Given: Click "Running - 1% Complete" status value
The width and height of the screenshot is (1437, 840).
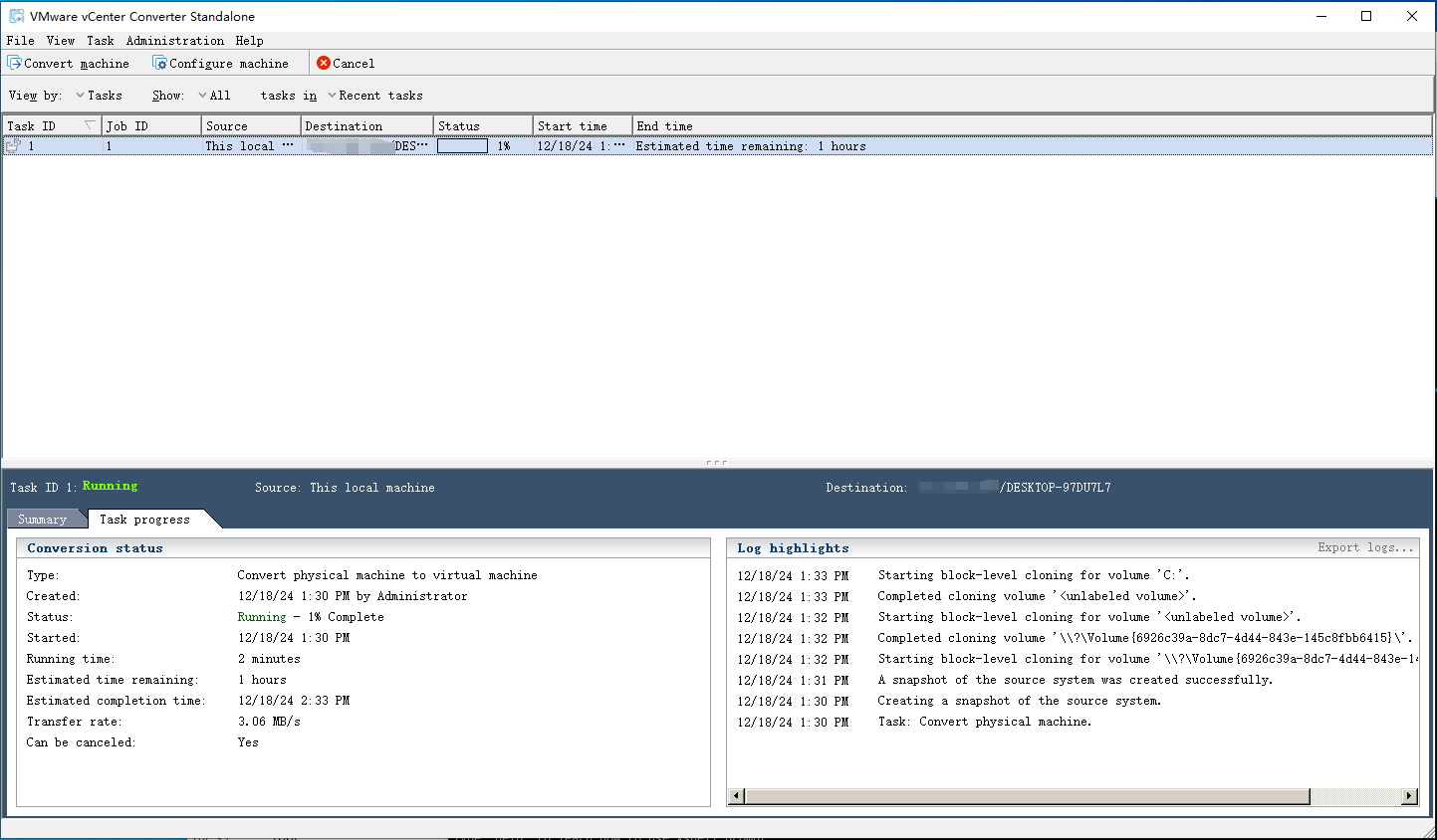Looking at the screenshot, I should (x=311, y=617).
